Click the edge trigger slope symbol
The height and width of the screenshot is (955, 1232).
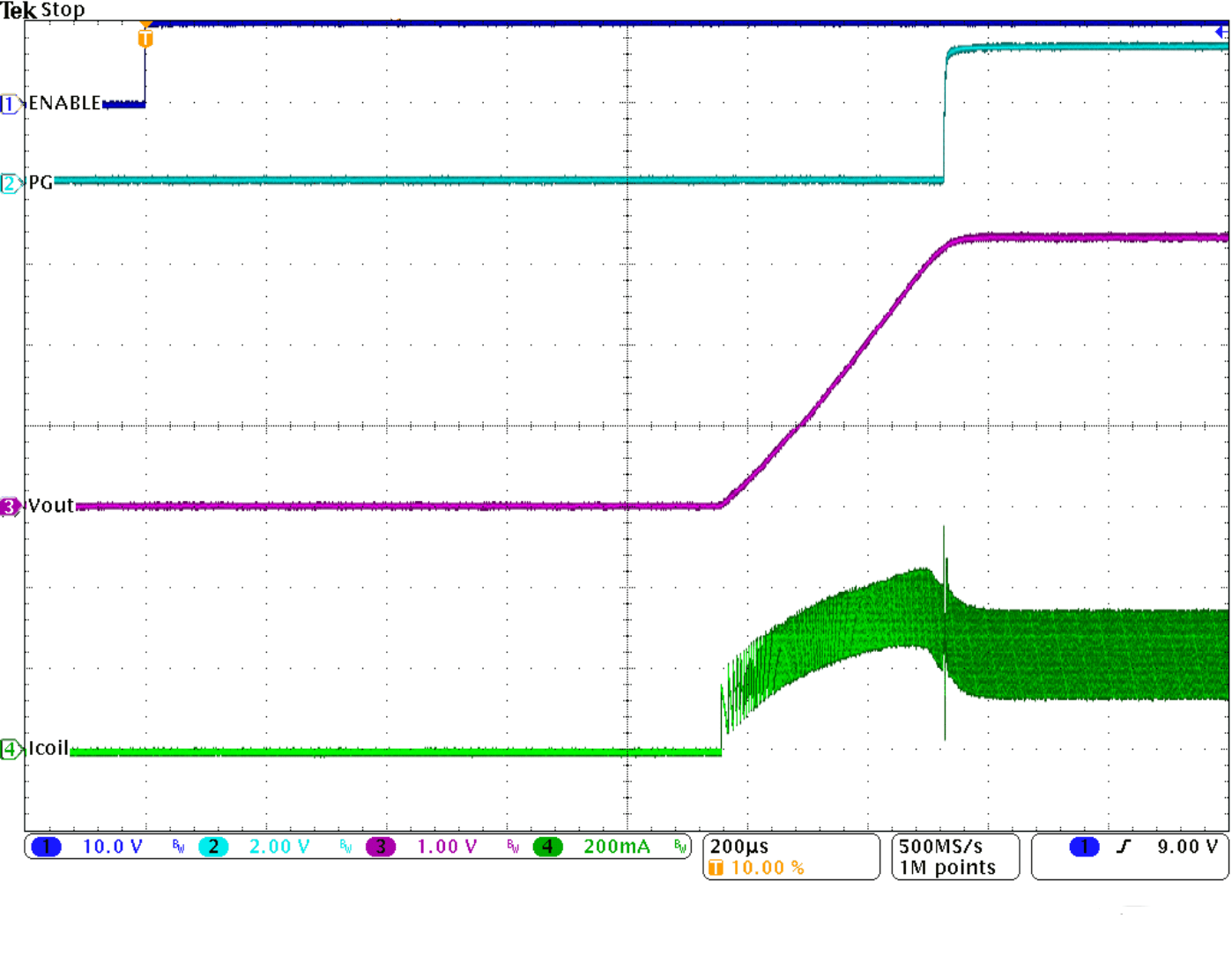click(x=1122, y=847)
